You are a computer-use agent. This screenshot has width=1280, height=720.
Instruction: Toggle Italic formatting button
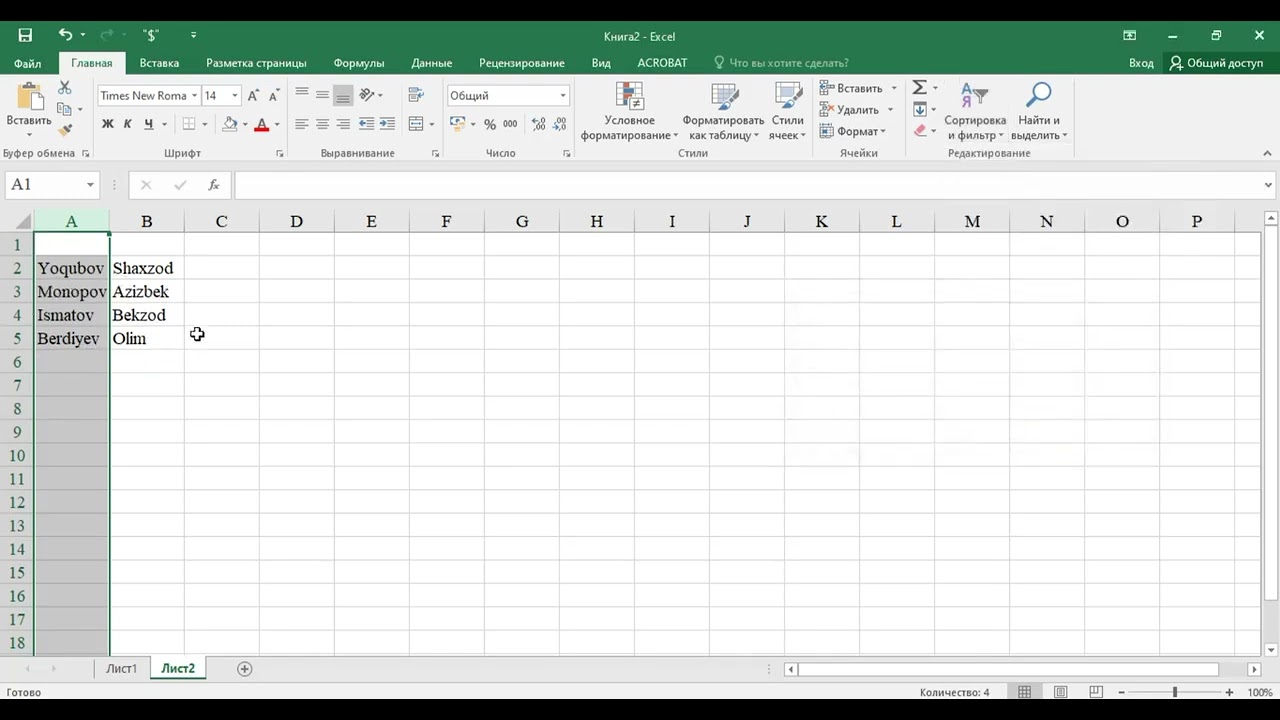127,124
